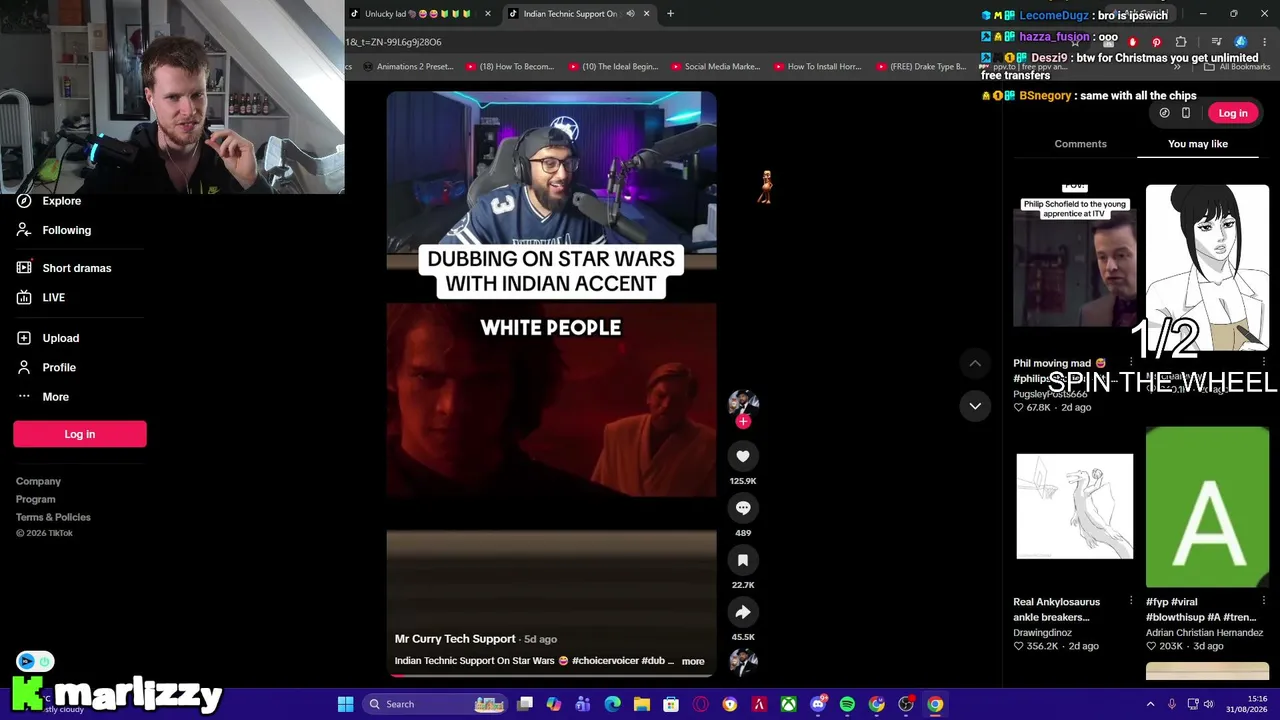Switch to the Comments tab
The image size is (1280, 720).
click(x=1080, y=144)
